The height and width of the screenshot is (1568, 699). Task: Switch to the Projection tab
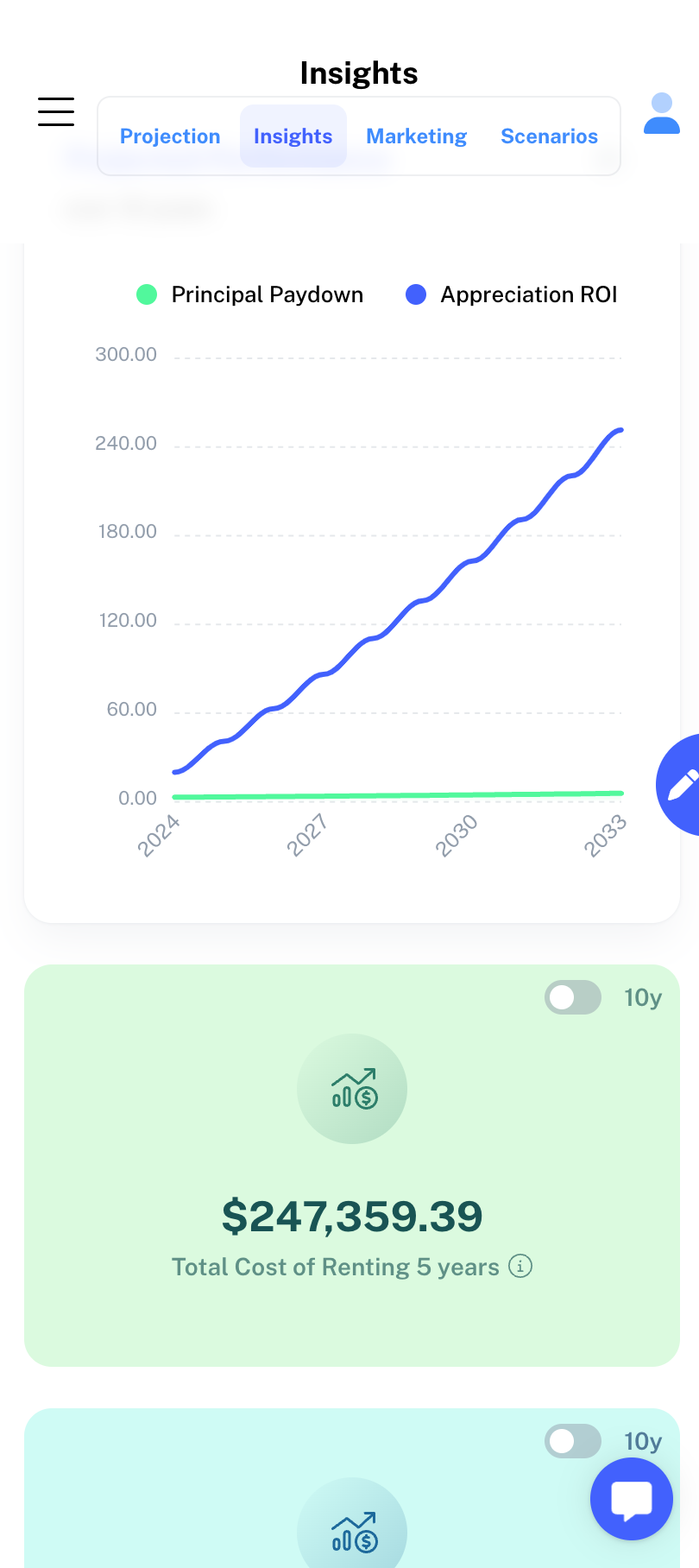coord(170,136)
